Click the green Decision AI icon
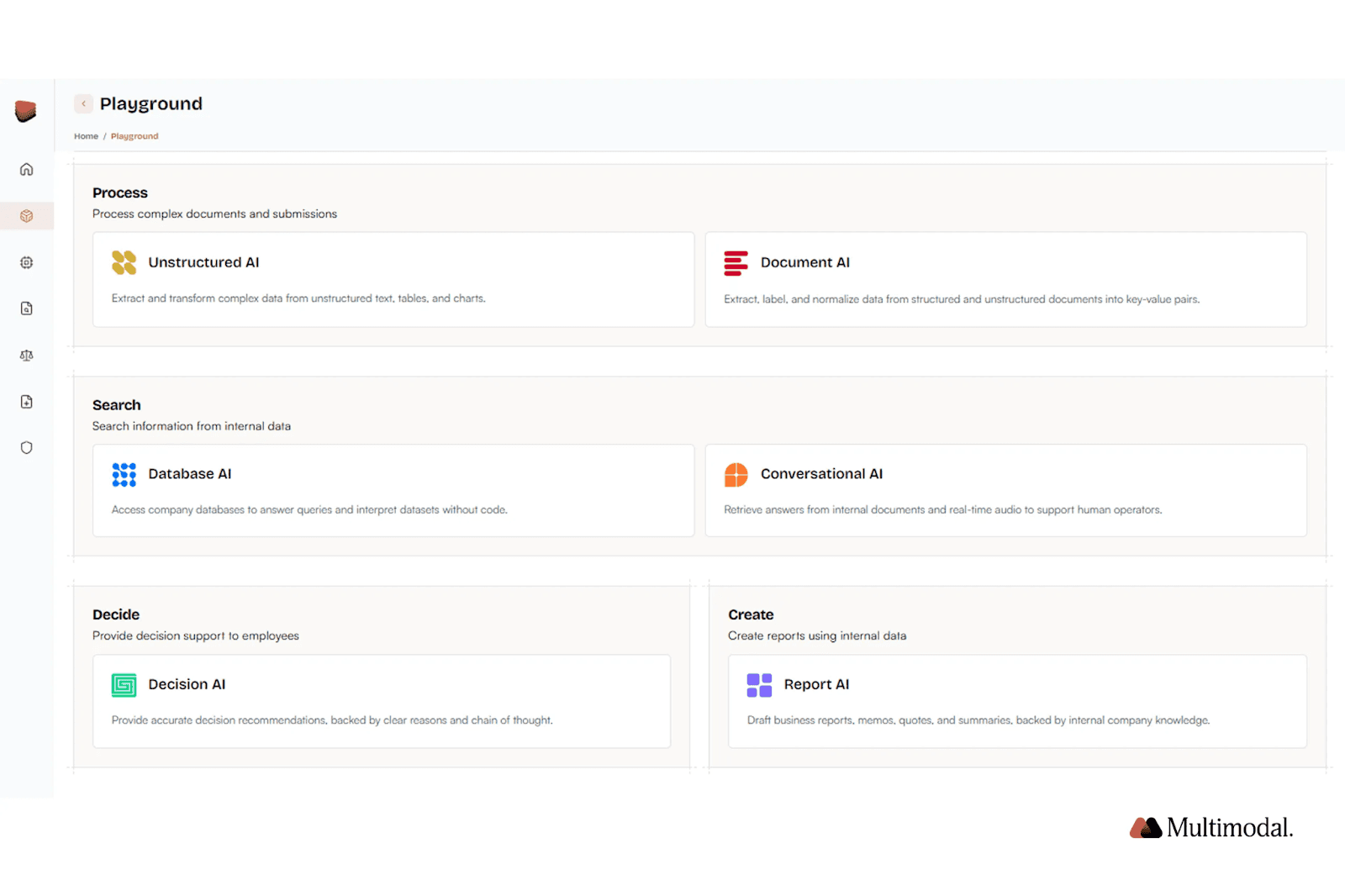 coord(124,685)
